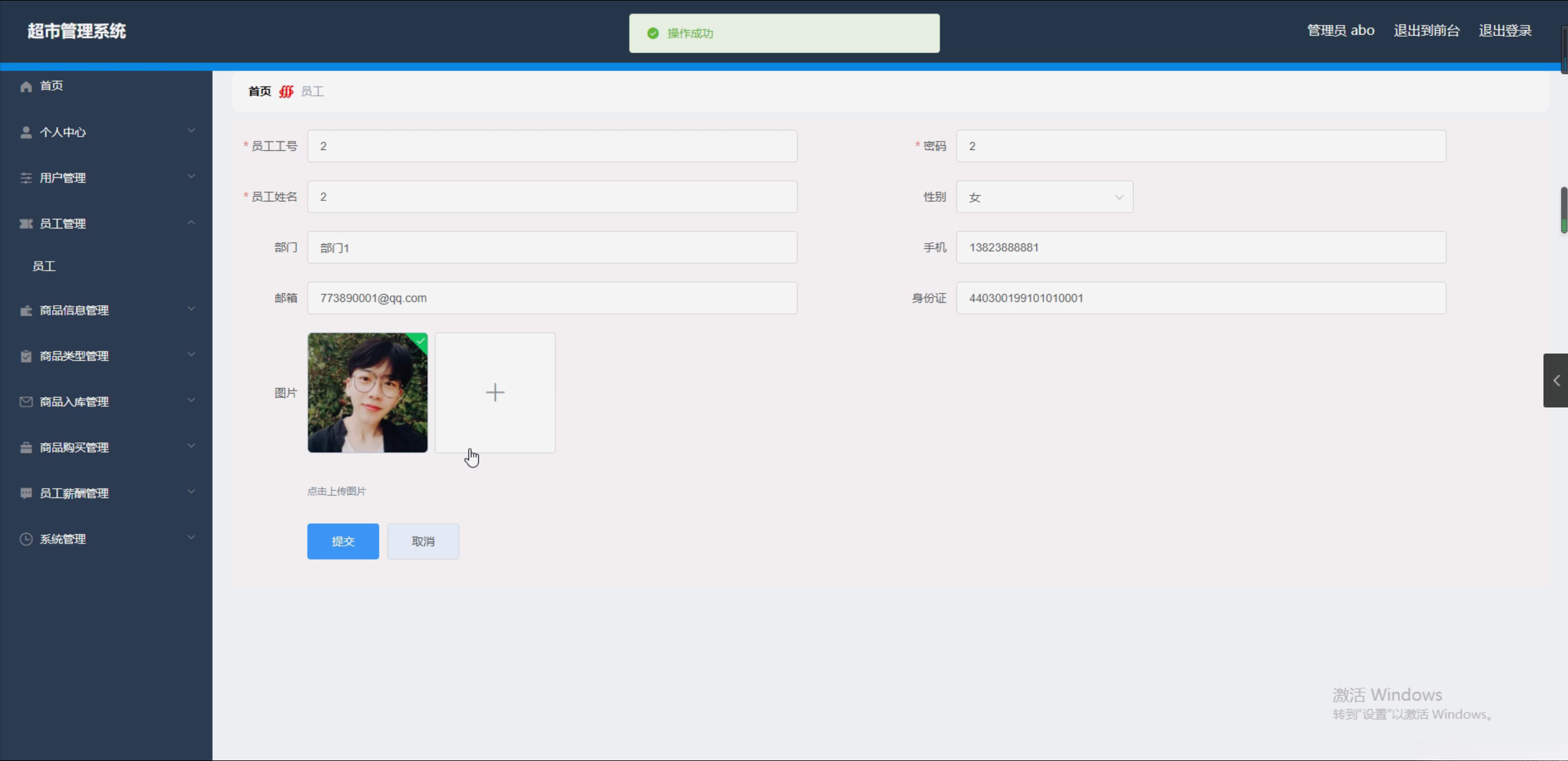Expand the 商品信息管理 menu chevron

click(191, 309)
